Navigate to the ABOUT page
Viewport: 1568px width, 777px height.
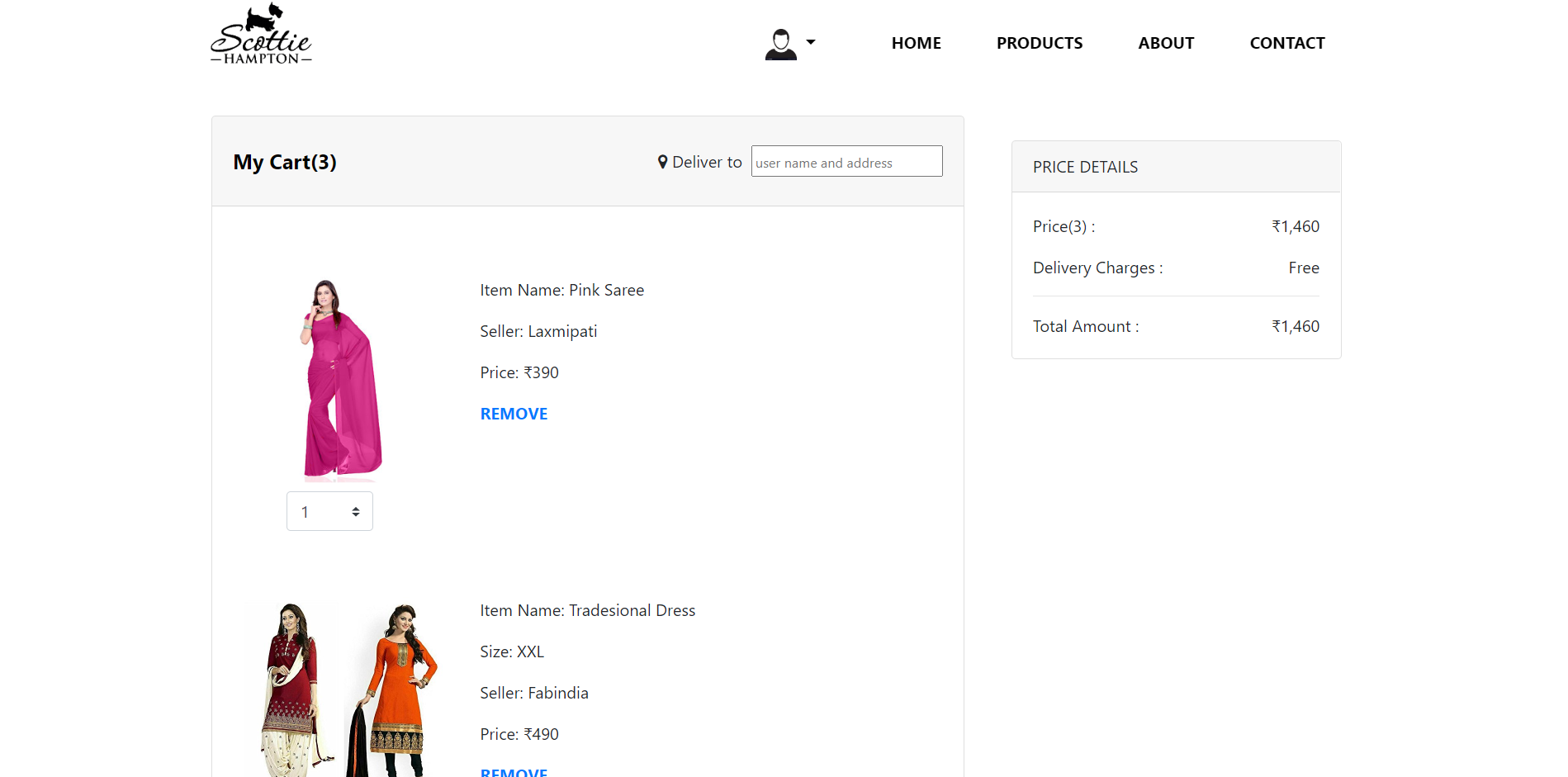click(x=1165, y=43)
